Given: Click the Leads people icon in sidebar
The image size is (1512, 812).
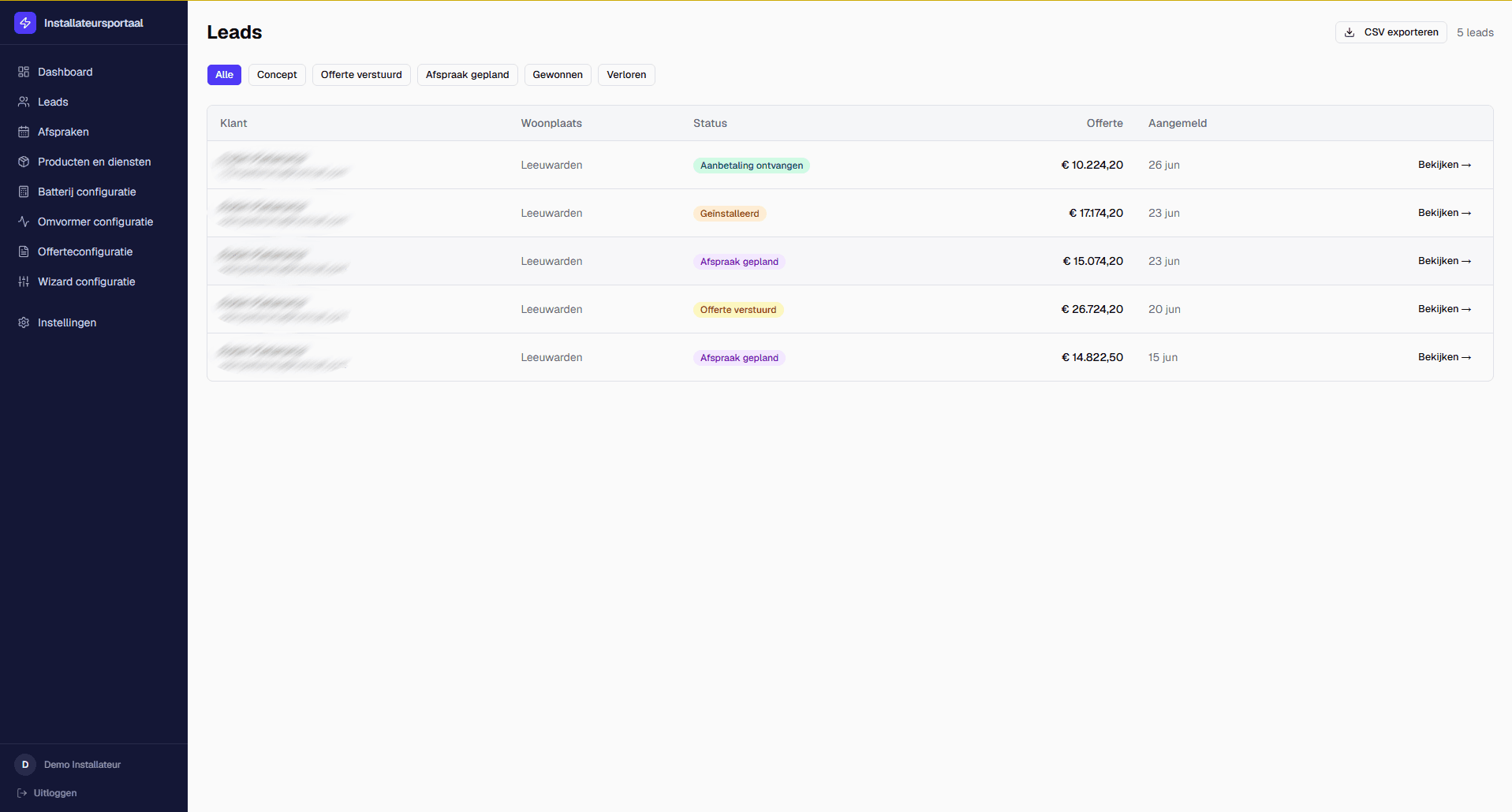Looking at the screenshot, I should tap(24, 102).
